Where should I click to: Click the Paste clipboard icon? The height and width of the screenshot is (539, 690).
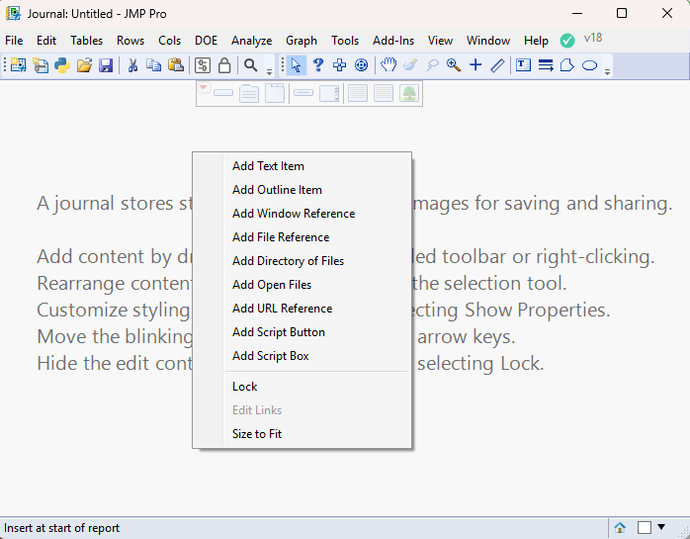click(176, 65)
